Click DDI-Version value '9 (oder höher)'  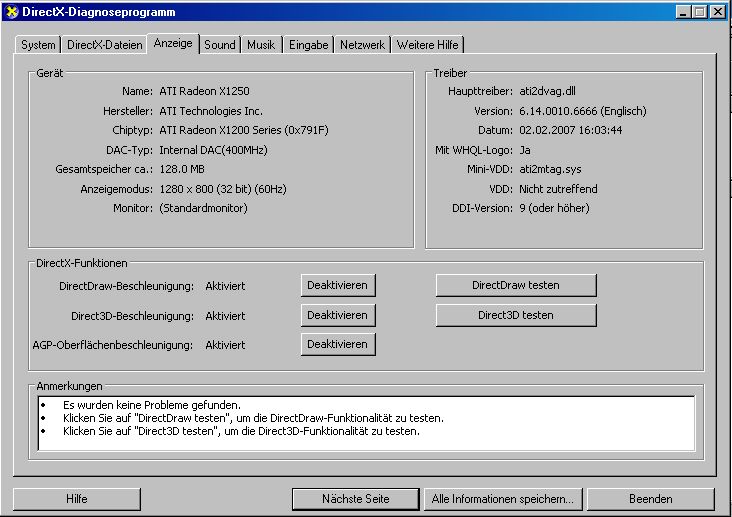coord(554,208)
